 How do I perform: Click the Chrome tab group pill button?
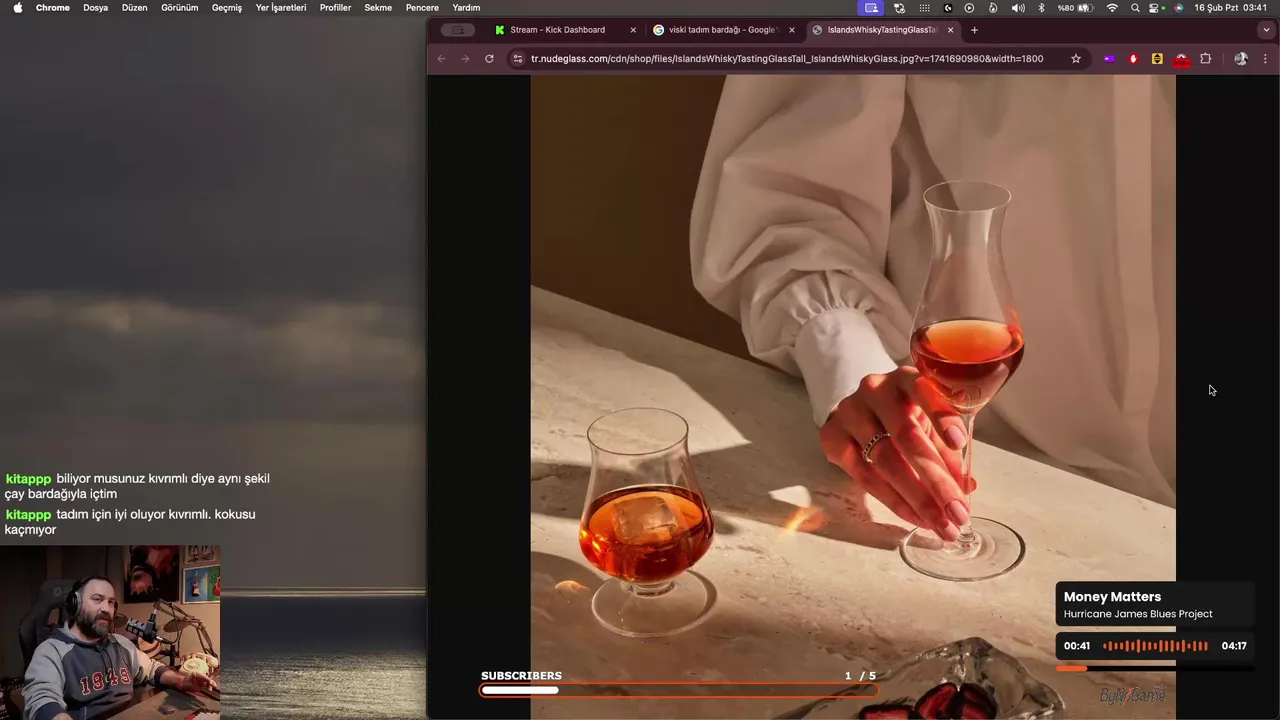pyautogui.click(x=458, y=30)
